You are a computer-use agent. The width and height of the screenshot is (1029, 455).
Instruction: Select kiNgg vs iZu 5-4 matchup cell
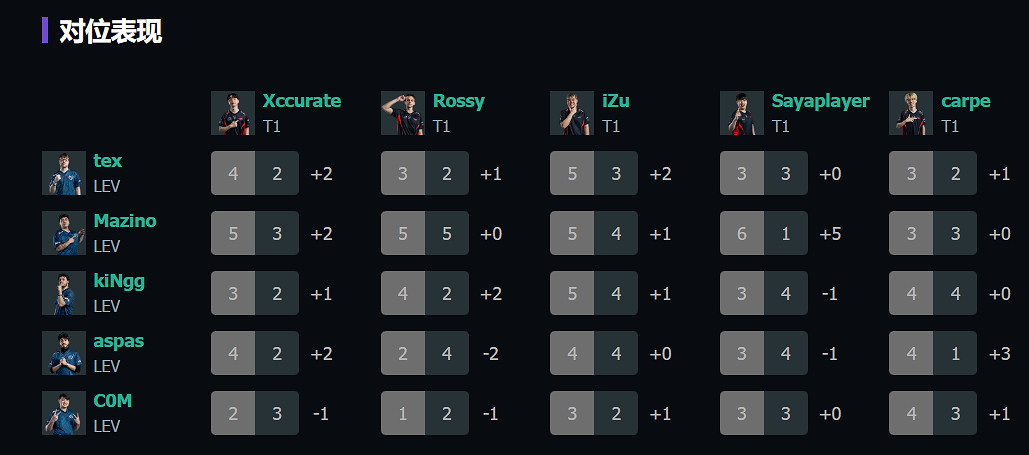coord(594,293)
